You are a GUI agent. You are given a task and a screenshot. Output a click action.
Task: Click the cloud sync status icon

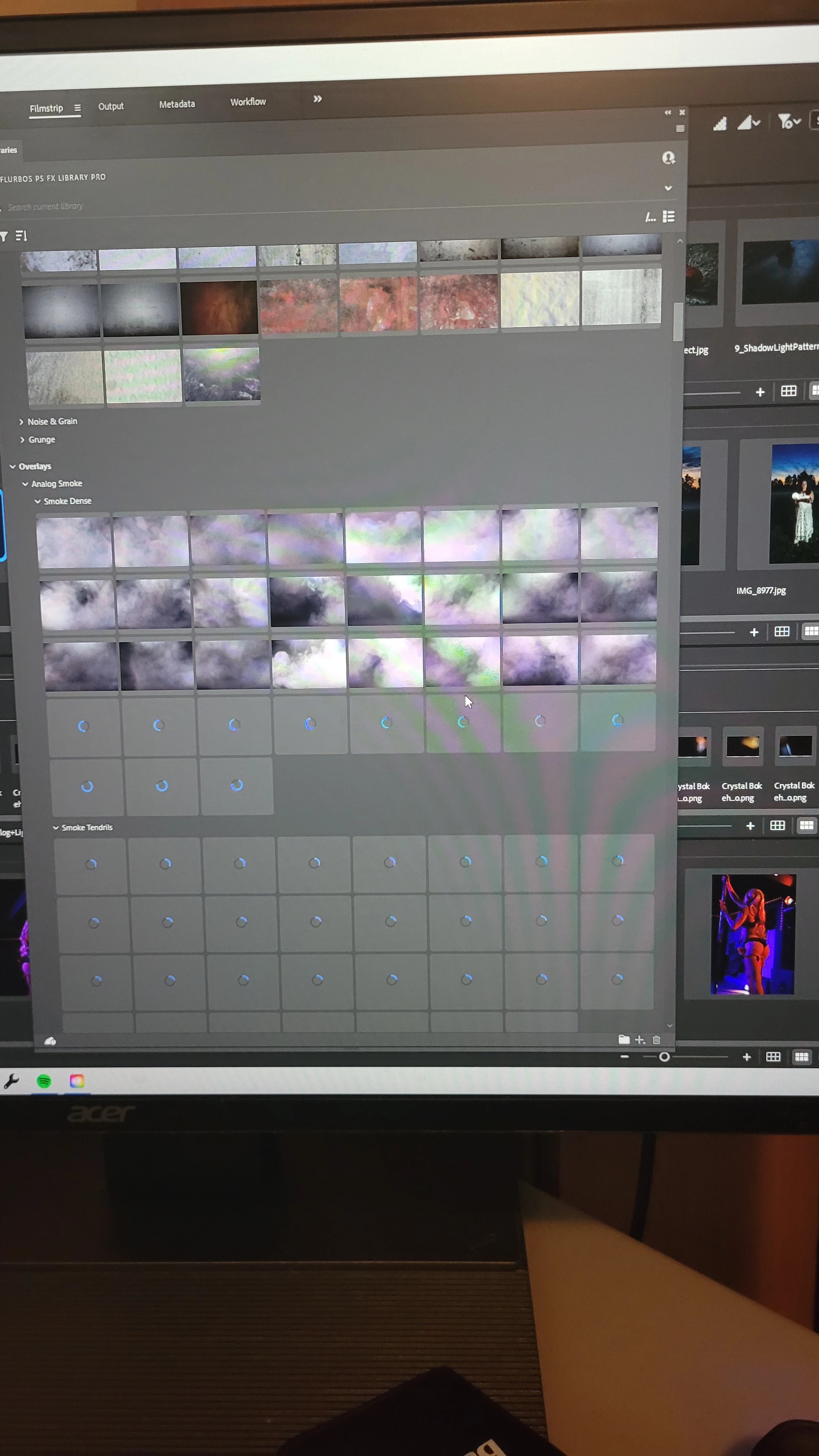(50, 1041)
